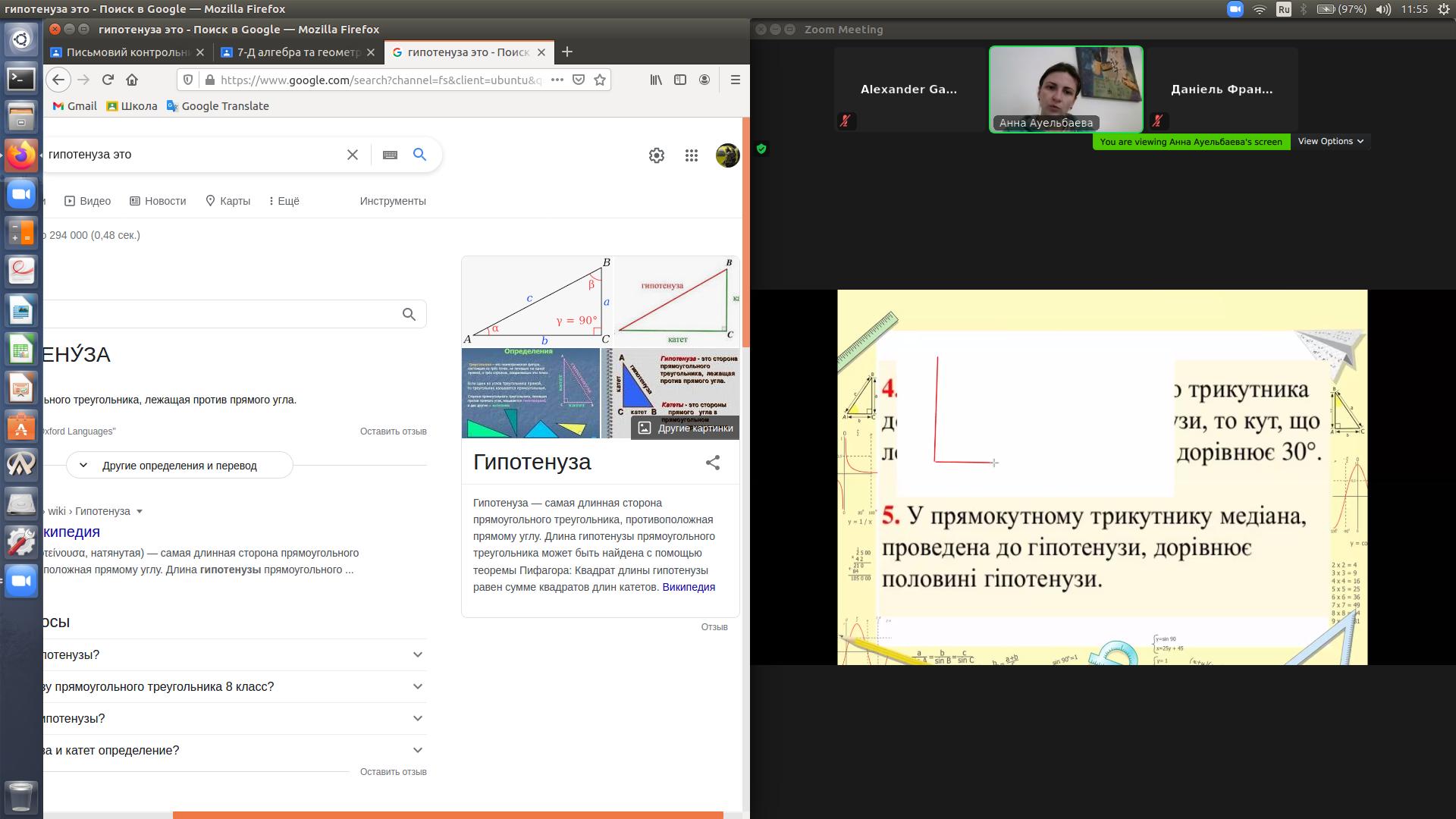This screenshot has width=1456, height=819.
Task: Share the Гипотенуза knowledge panel
Action: (x=713, y=463)
